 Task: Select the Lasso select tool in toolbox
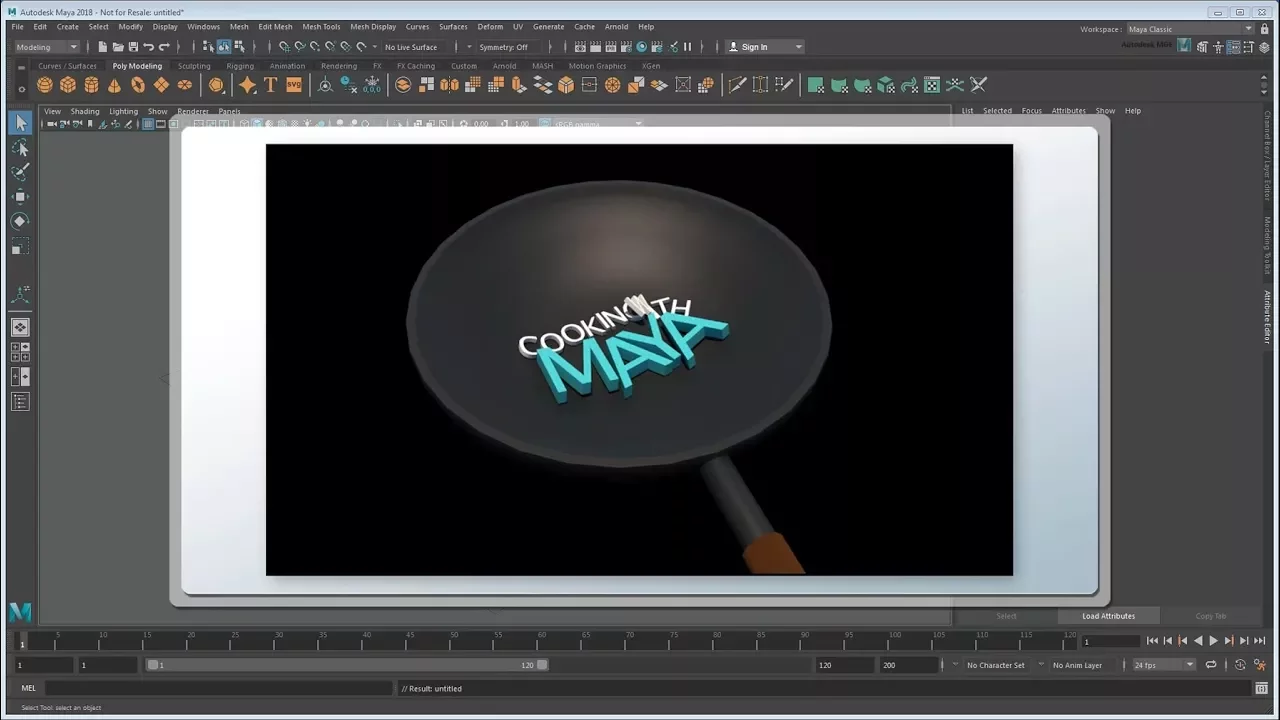point(21,148)
